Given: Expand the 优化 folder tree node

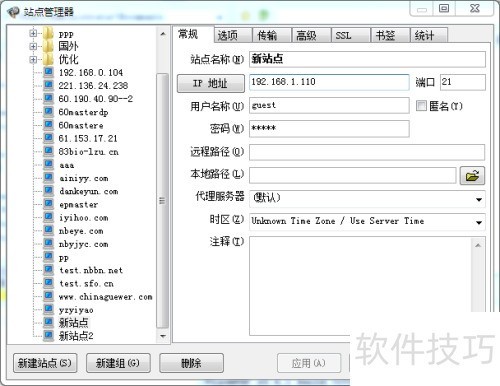Looking at the screenshot, I should pos(33,60).
